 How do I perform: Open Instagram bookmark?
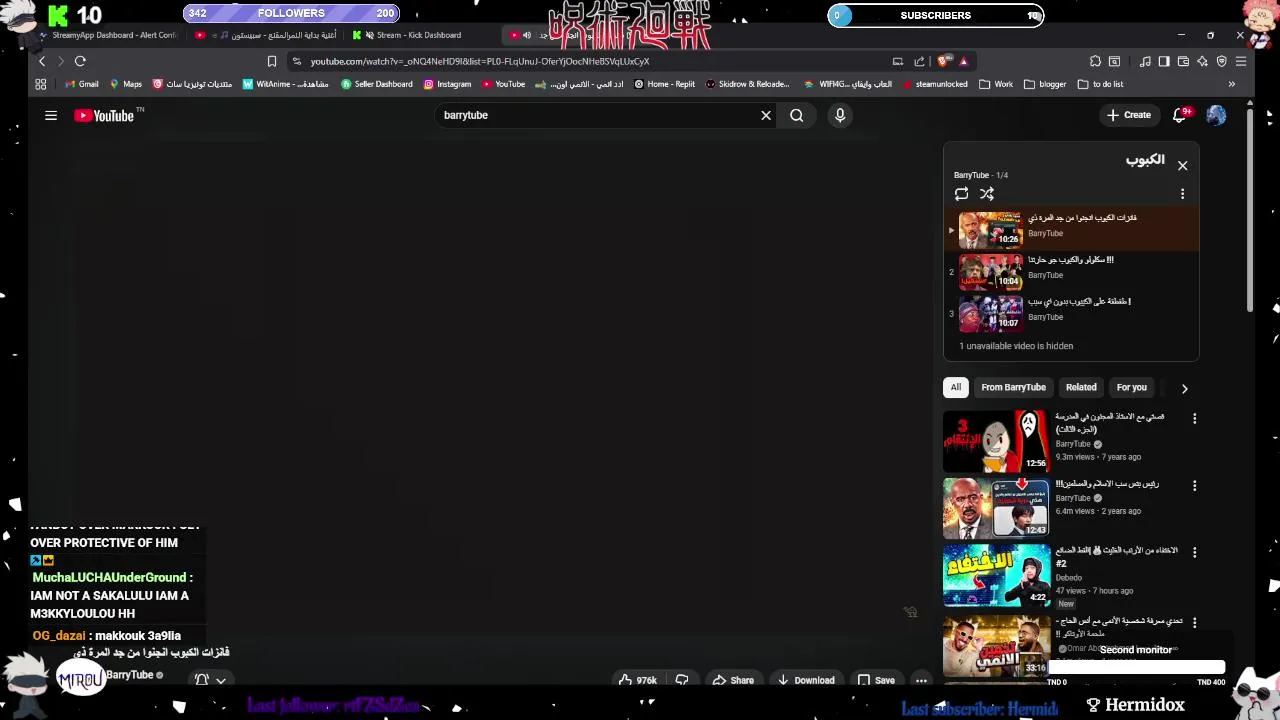pyautogui.click(x=447, y=84)
